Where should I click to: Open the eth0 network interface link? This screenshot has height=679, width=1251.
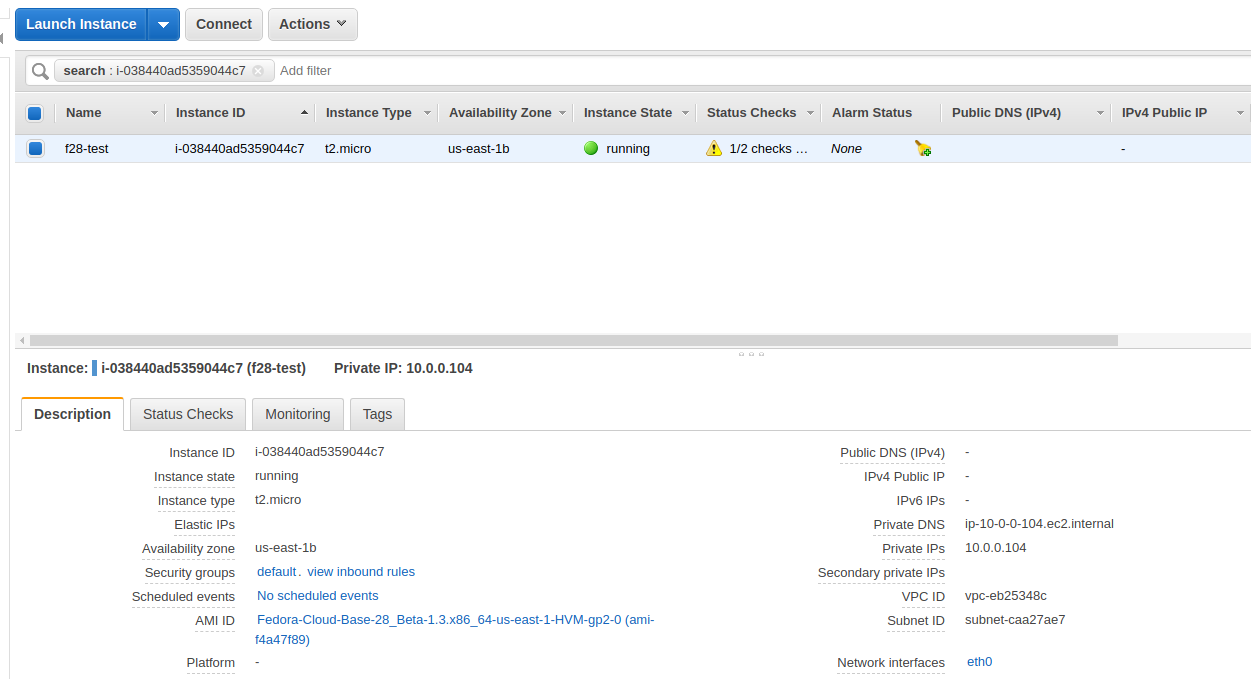tap(980, 662)
